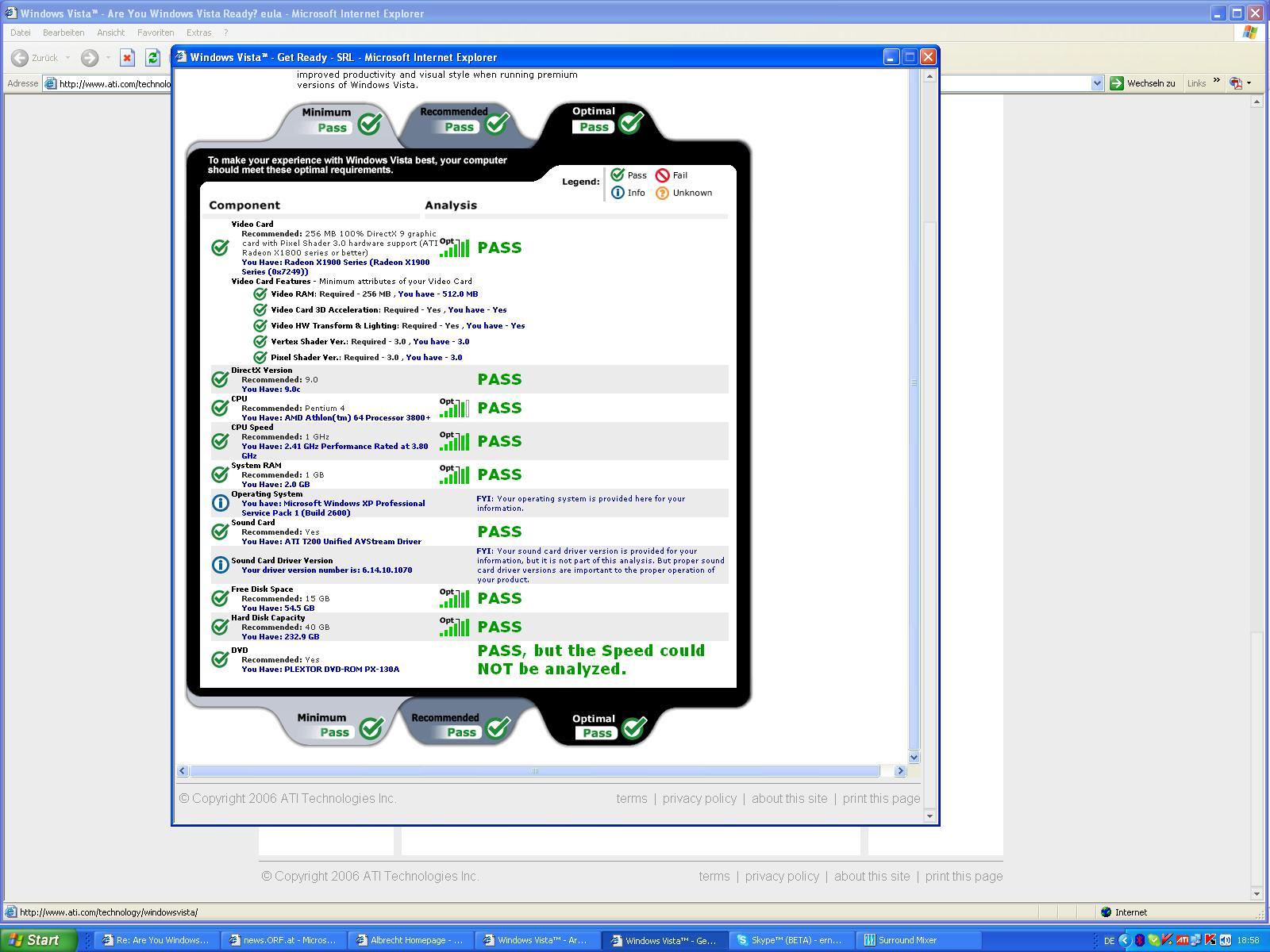Switch to news.ORF.at taskbar button
This screenshot has height=952, width=1270.
click(283, 940)
